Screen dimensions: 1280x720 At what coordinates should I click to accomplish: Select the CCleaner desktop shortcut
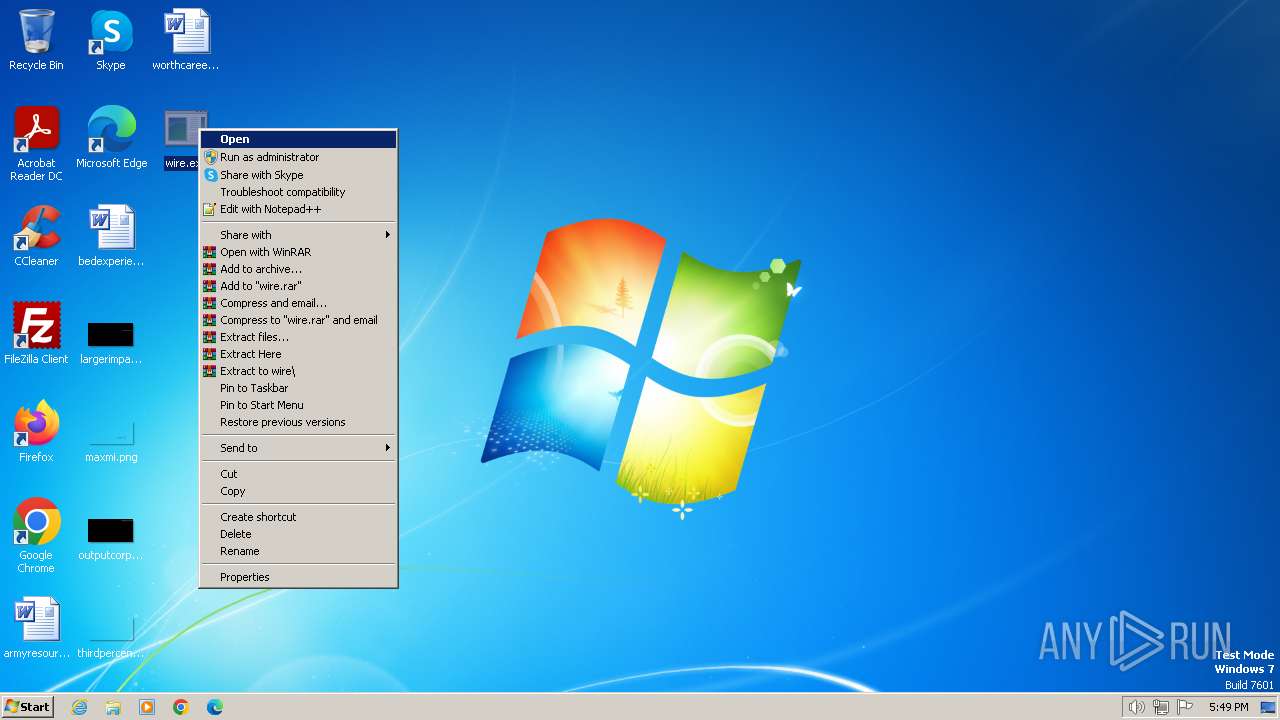pos(36,236)
